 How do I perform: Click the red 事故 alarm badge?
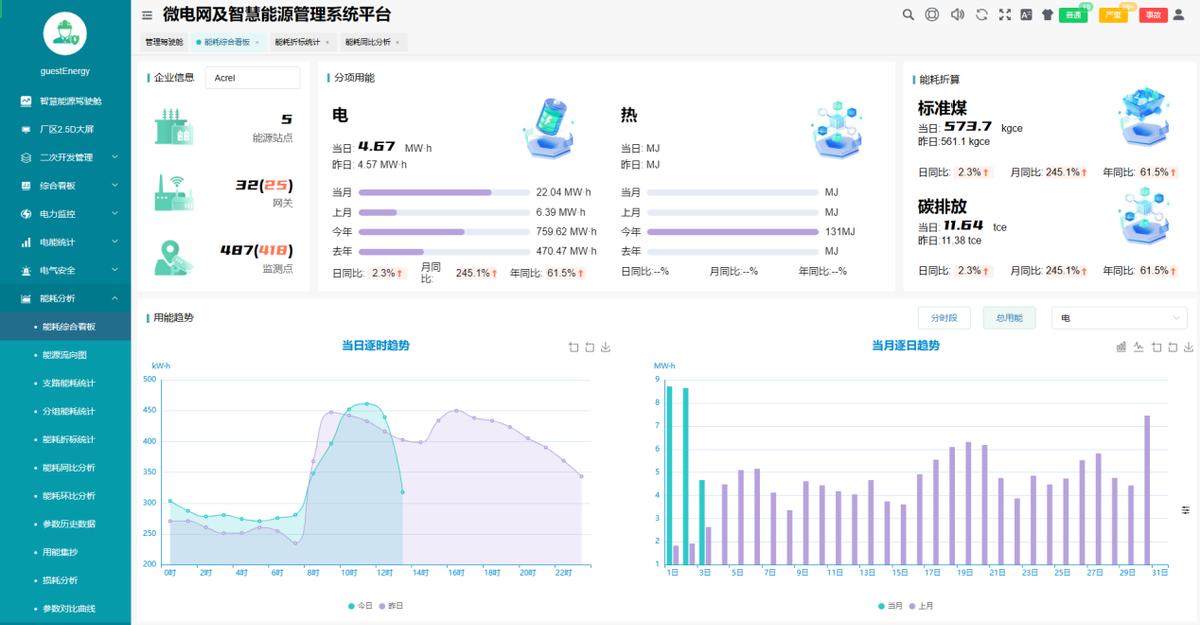point(1153,15)
